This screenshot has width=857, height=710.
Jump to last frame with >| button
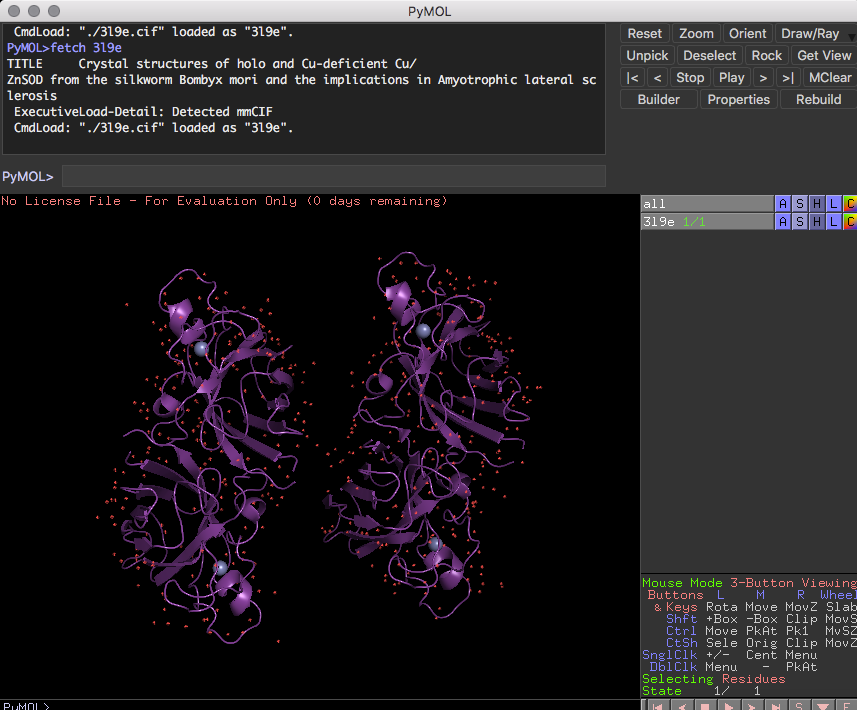tap(788, 78)
